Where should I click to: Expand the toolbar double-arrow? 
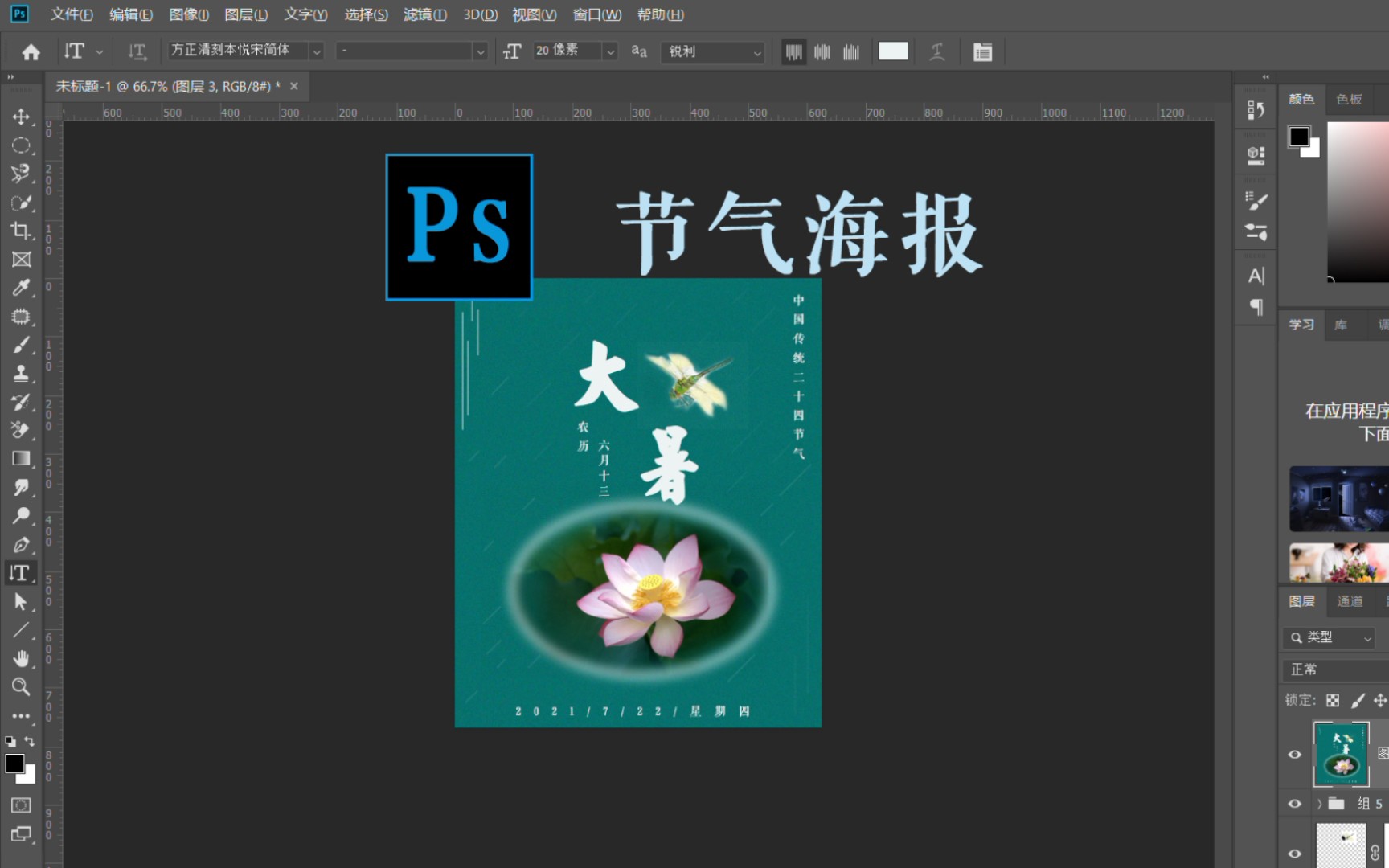[10, 77]
